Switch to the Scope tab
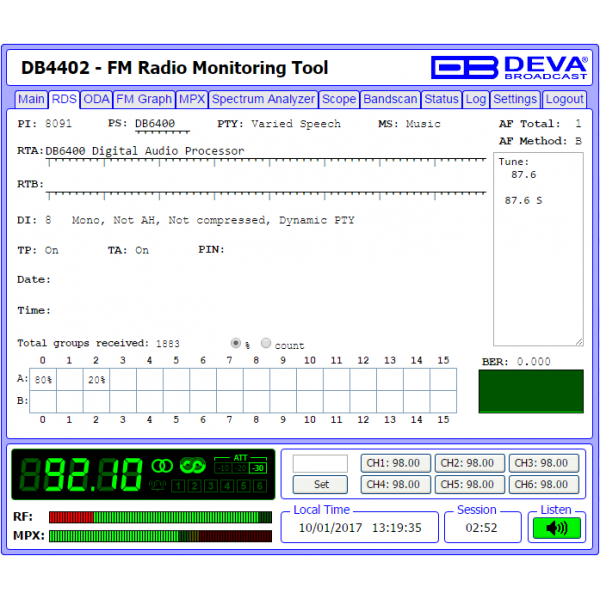600x600 pixels. 339,99
